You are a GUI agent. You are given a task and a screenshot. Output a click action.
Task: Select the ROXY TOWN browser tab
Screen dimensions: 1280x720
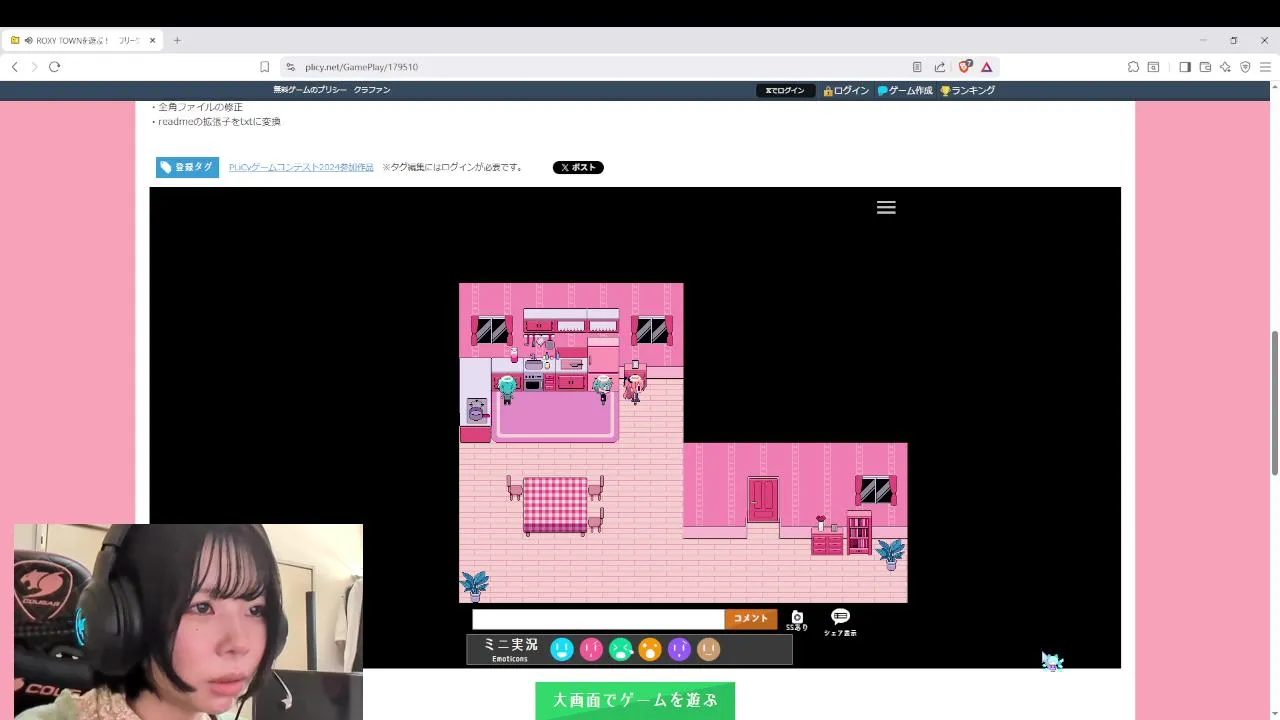(x=82, y=40)
